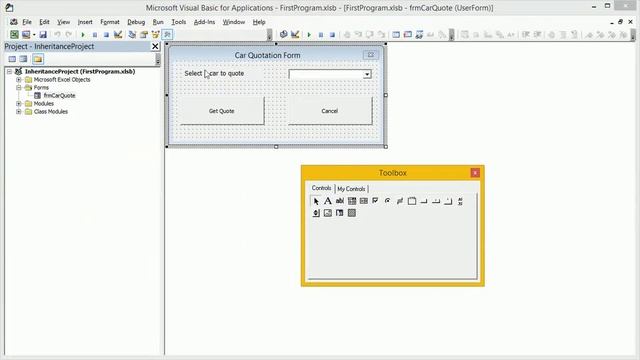Open the Edit menu
Screen dimensions: 640x360
44,22
